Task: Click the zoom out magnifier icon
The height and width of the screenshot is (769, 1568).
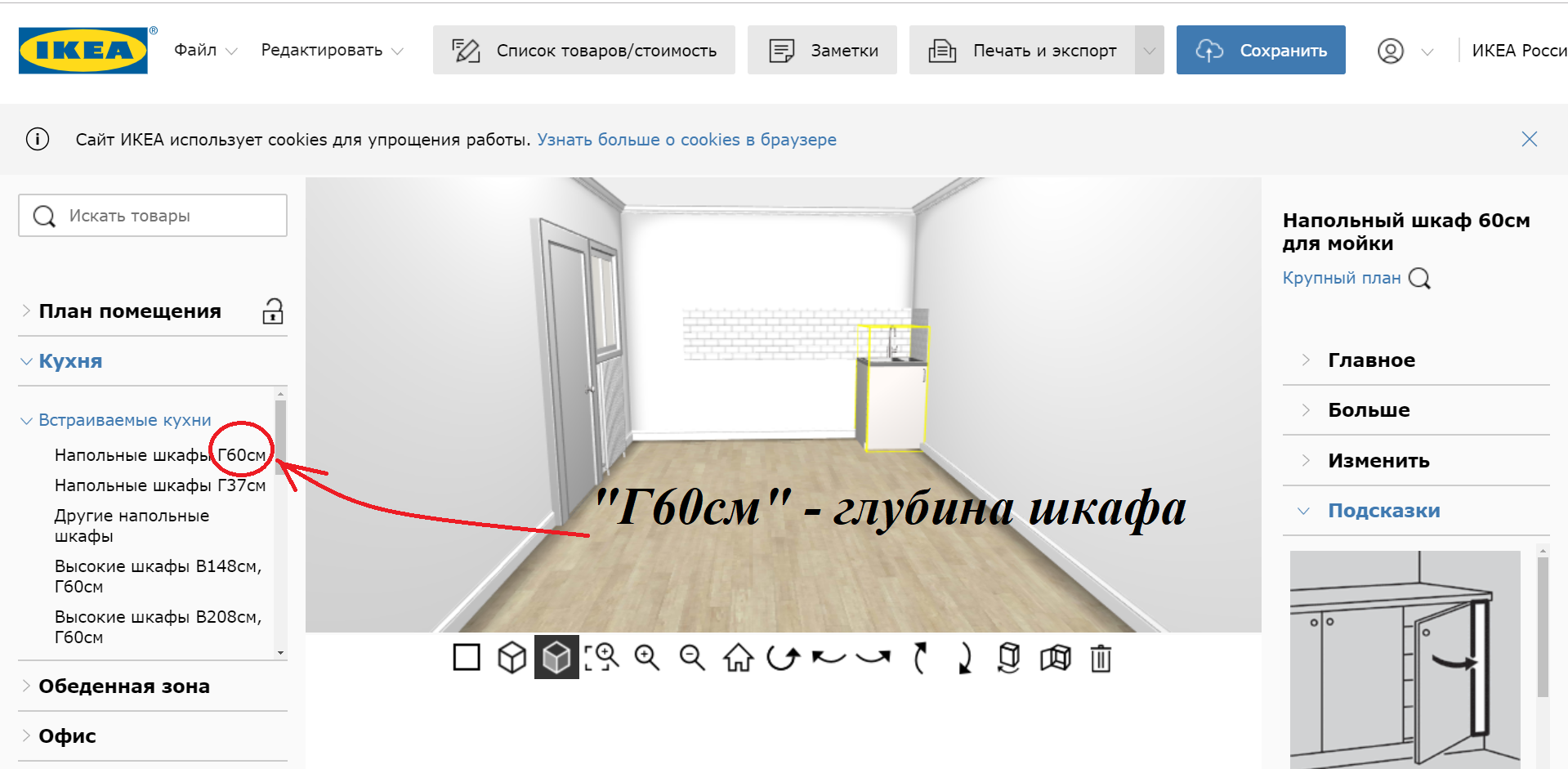Action: tap(692, 657)
